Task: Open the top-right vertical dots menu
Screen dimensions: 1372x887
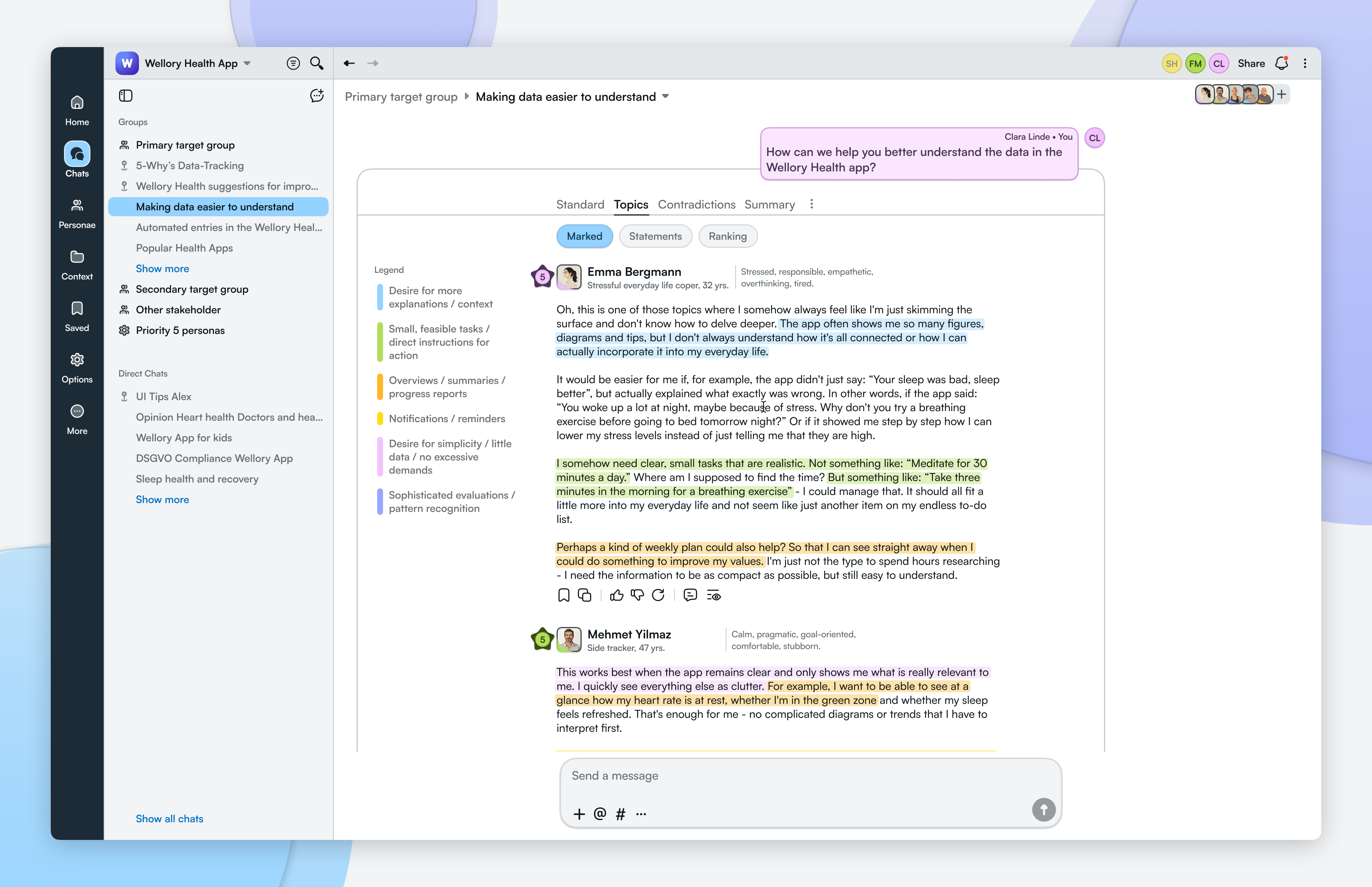Action: click(1305, 63)
